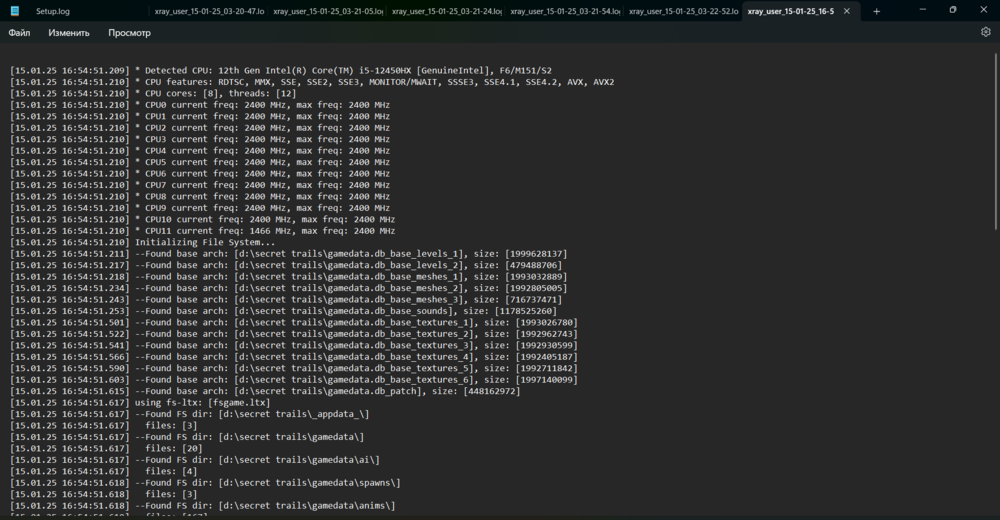Image resolution: width=1000 pixels, height=520 pixels.
Task: Click the using fs-ltx: [fsgame.ltx] line
Action: (140, 403)
